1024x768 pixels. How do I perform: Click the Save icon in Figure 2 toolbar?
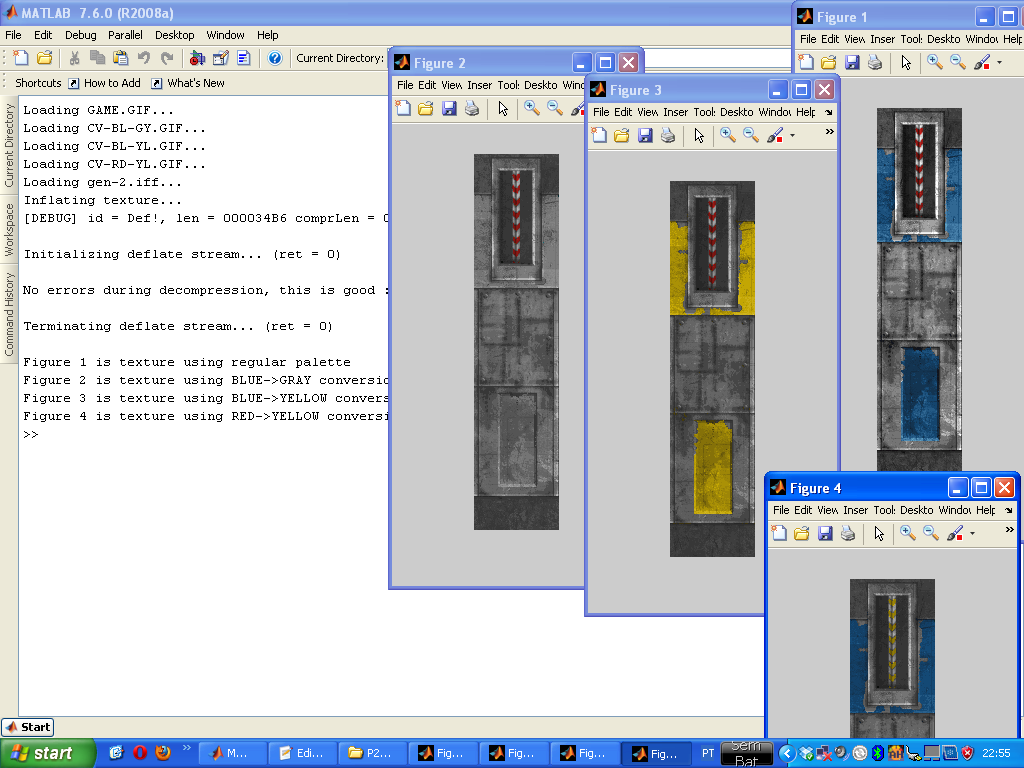449,108
